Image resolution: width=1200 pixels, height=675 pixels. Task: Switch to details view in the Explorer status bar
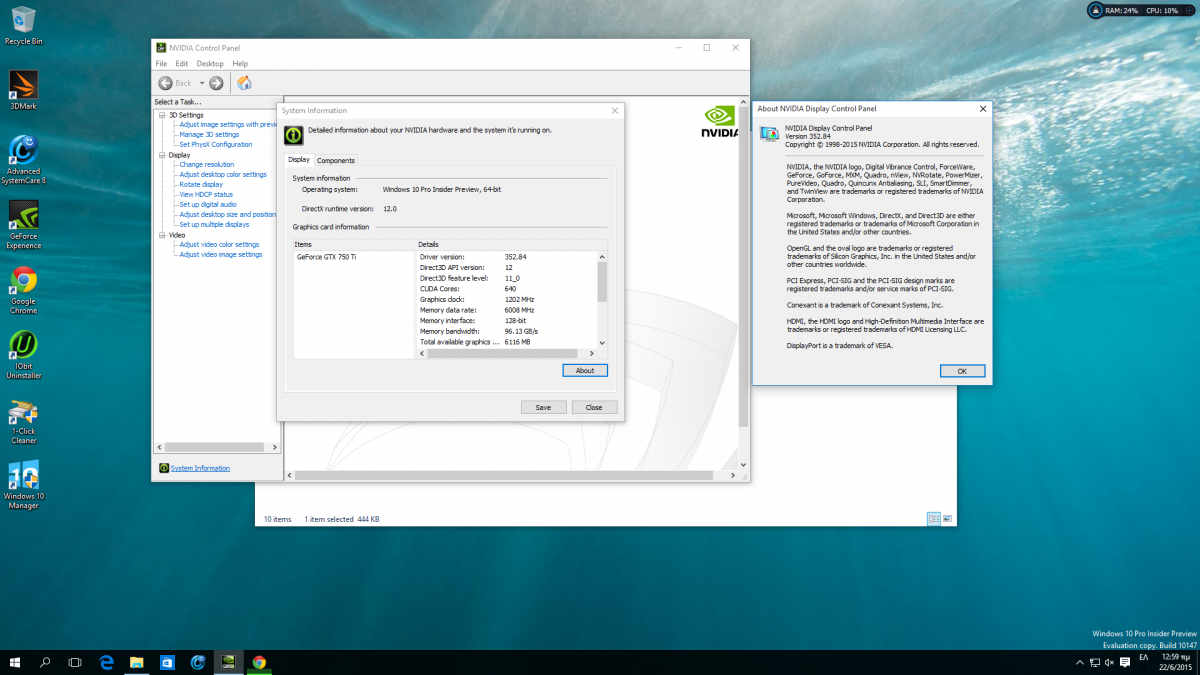pos(934,519)
